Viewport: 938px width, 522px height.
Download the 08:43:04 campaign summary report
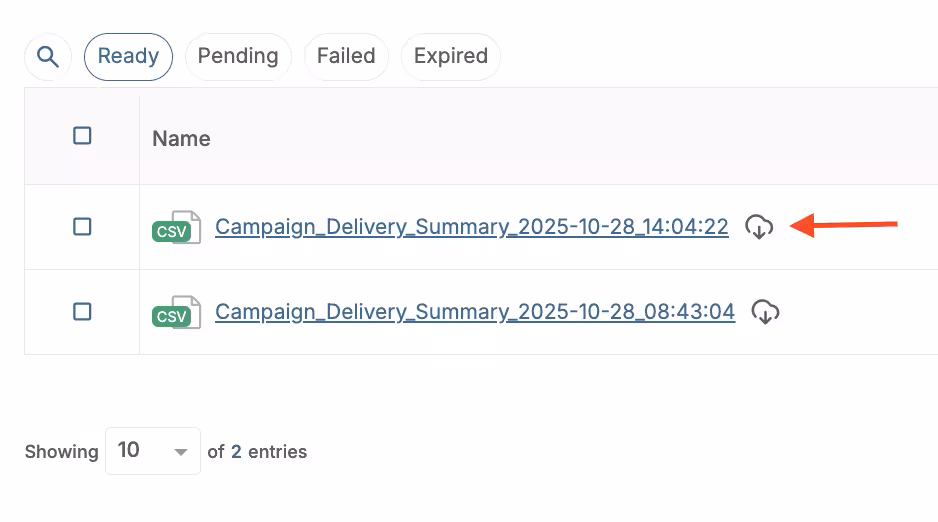tap(765, 312)
